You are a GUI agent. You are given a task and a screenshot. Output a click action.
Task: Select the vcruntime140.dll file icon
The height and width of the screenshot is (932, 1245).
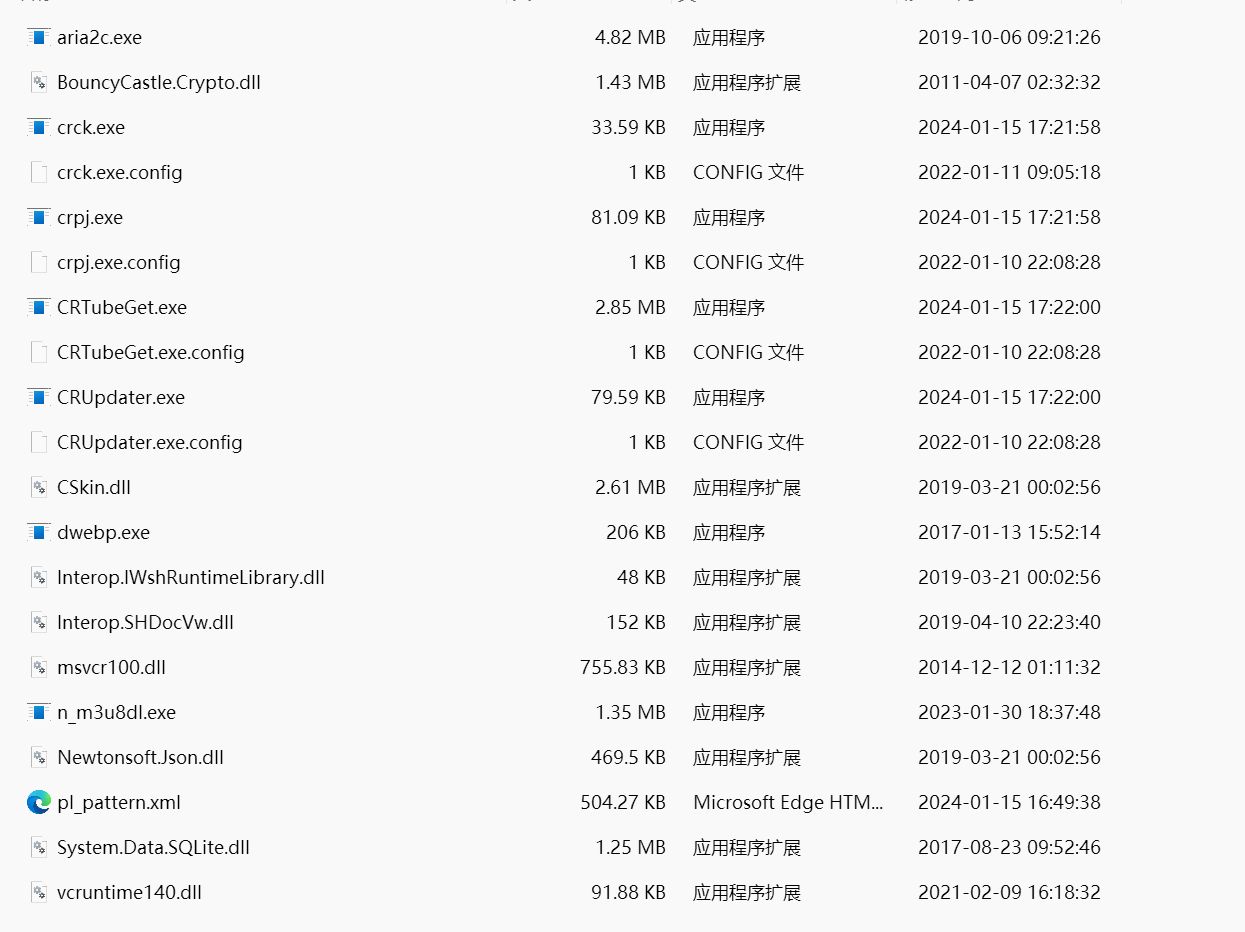coord(39,893)
